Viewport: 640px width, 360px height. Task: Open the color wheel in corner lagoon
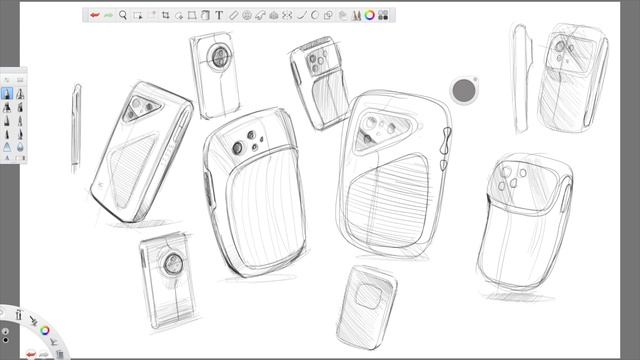point(44,330)
